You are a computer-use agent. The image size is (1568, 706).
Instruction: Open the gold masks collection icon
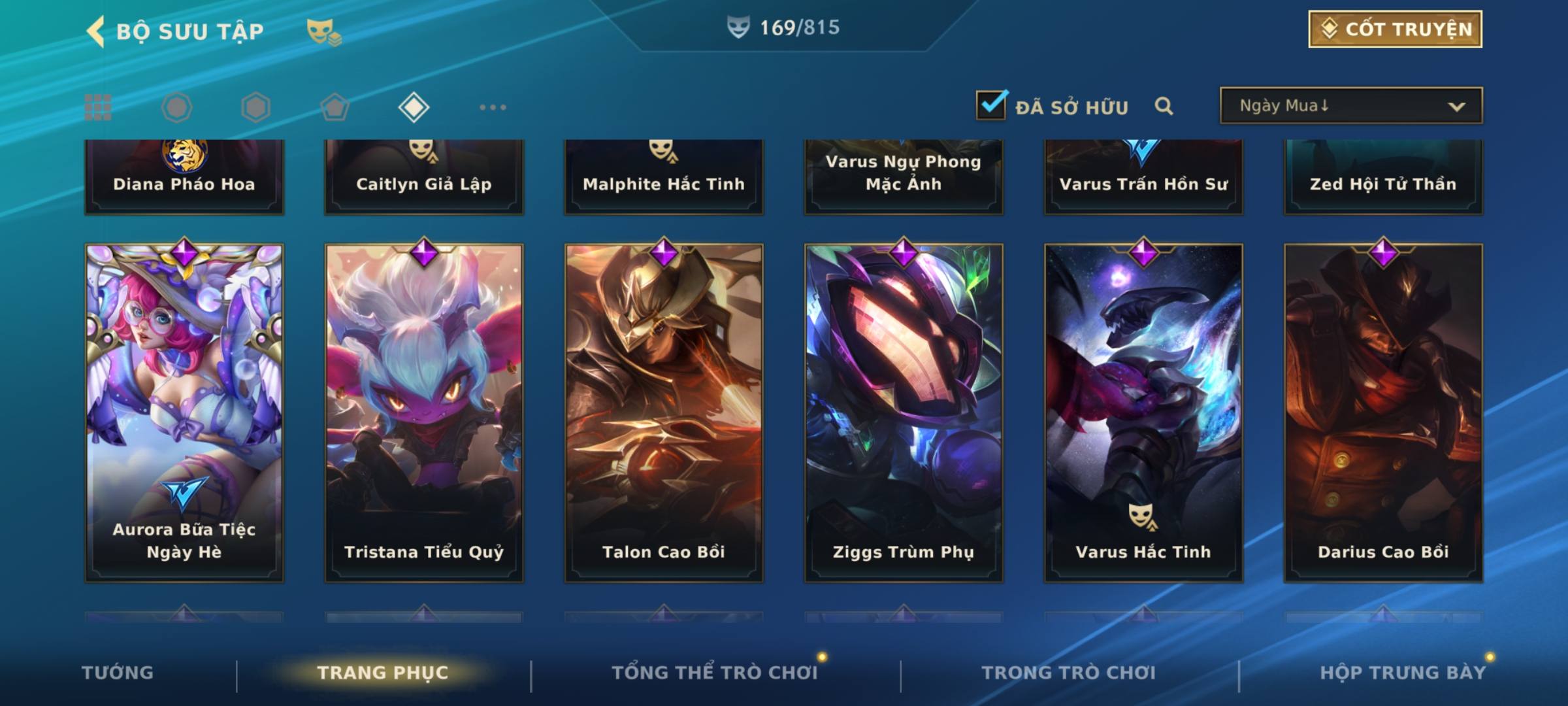(x=324, y=31)
